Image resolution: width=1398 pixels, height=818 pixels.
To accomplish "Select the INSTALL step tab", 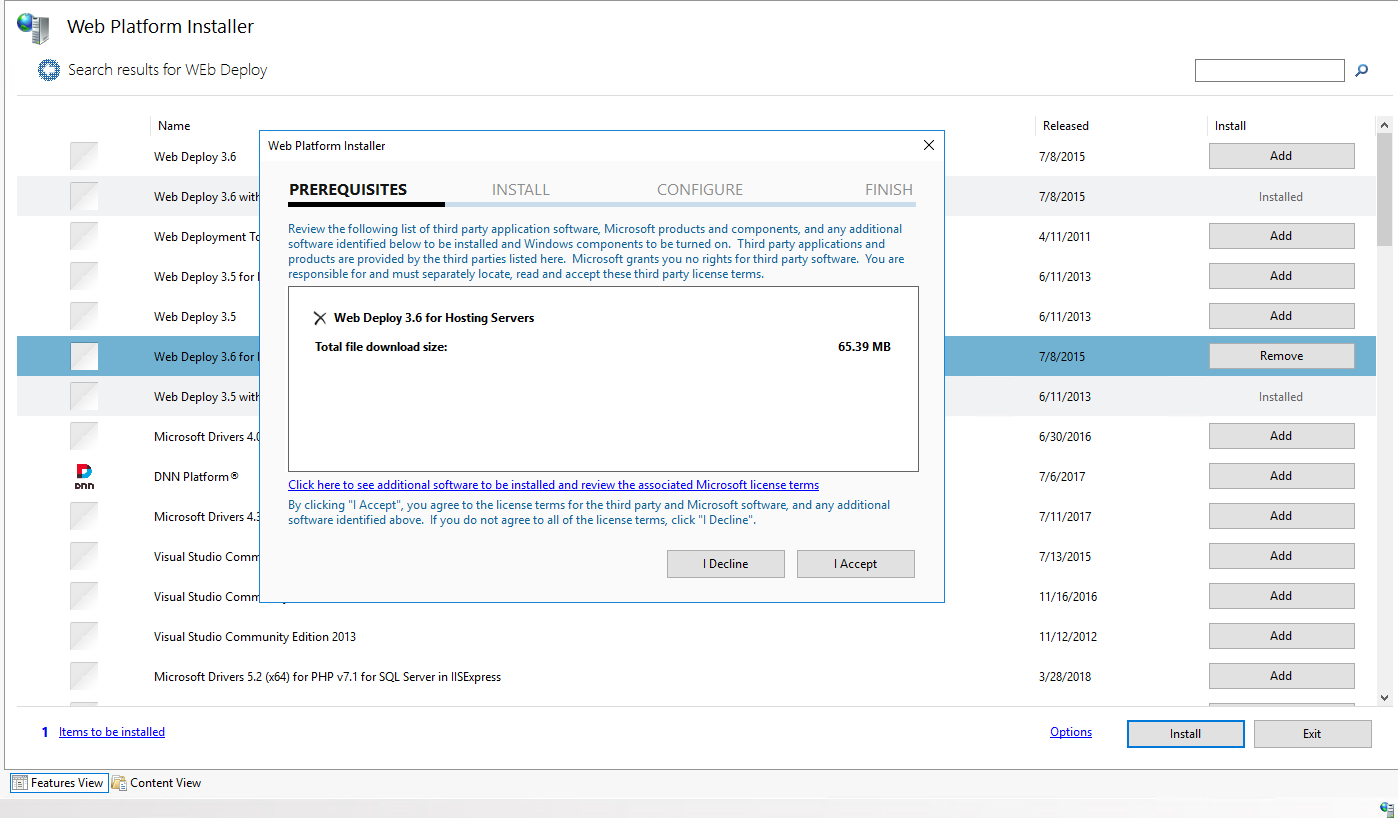I will [x=521, y=190].
